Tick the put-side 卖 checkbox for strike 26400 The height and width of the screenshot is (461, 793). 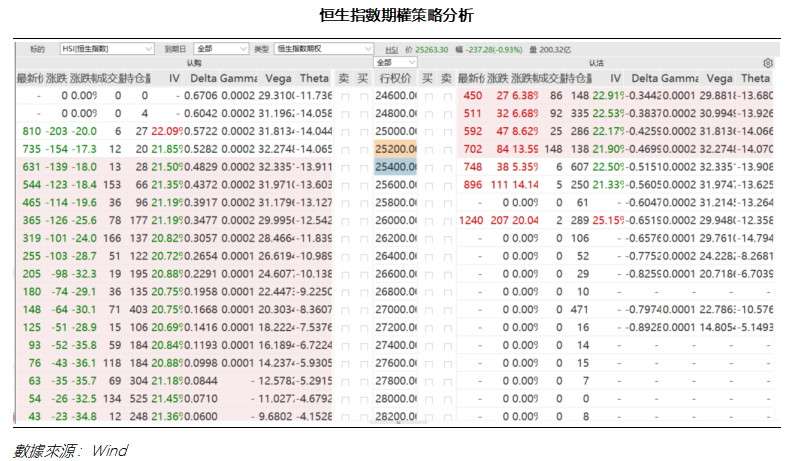447,257
